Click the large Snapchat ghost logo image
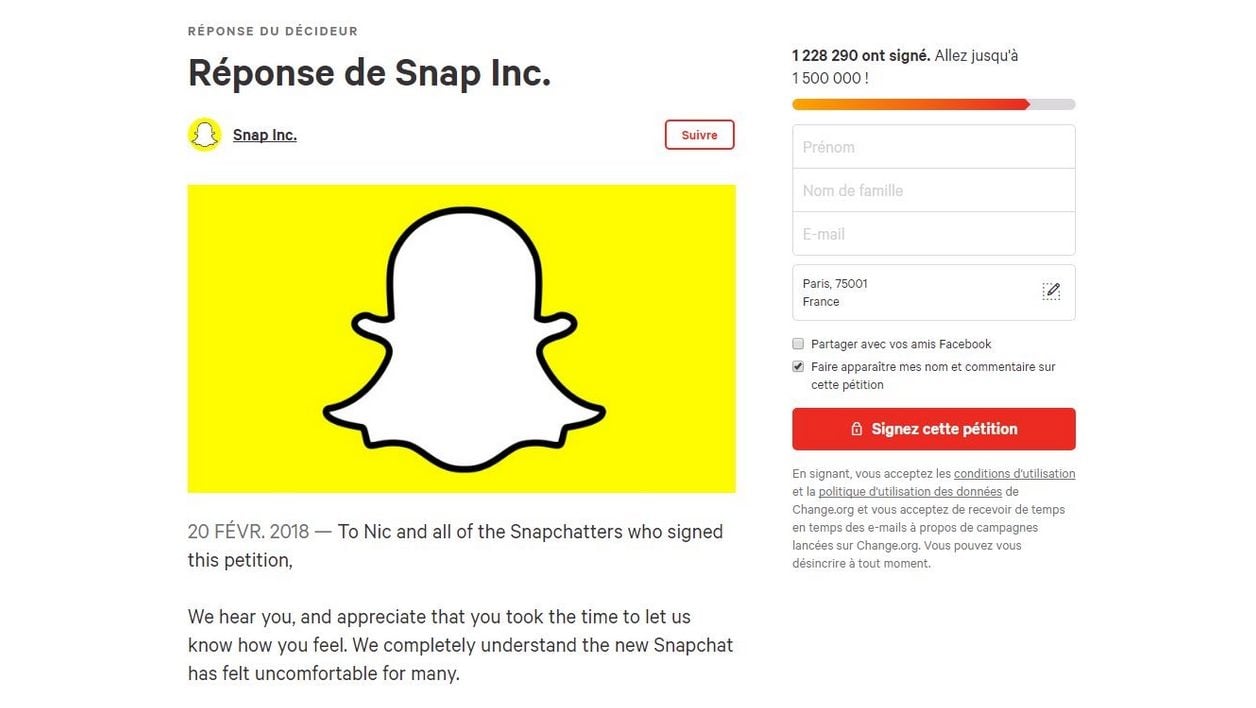The width and height of the screenshot is (1256, 708). 461,339
